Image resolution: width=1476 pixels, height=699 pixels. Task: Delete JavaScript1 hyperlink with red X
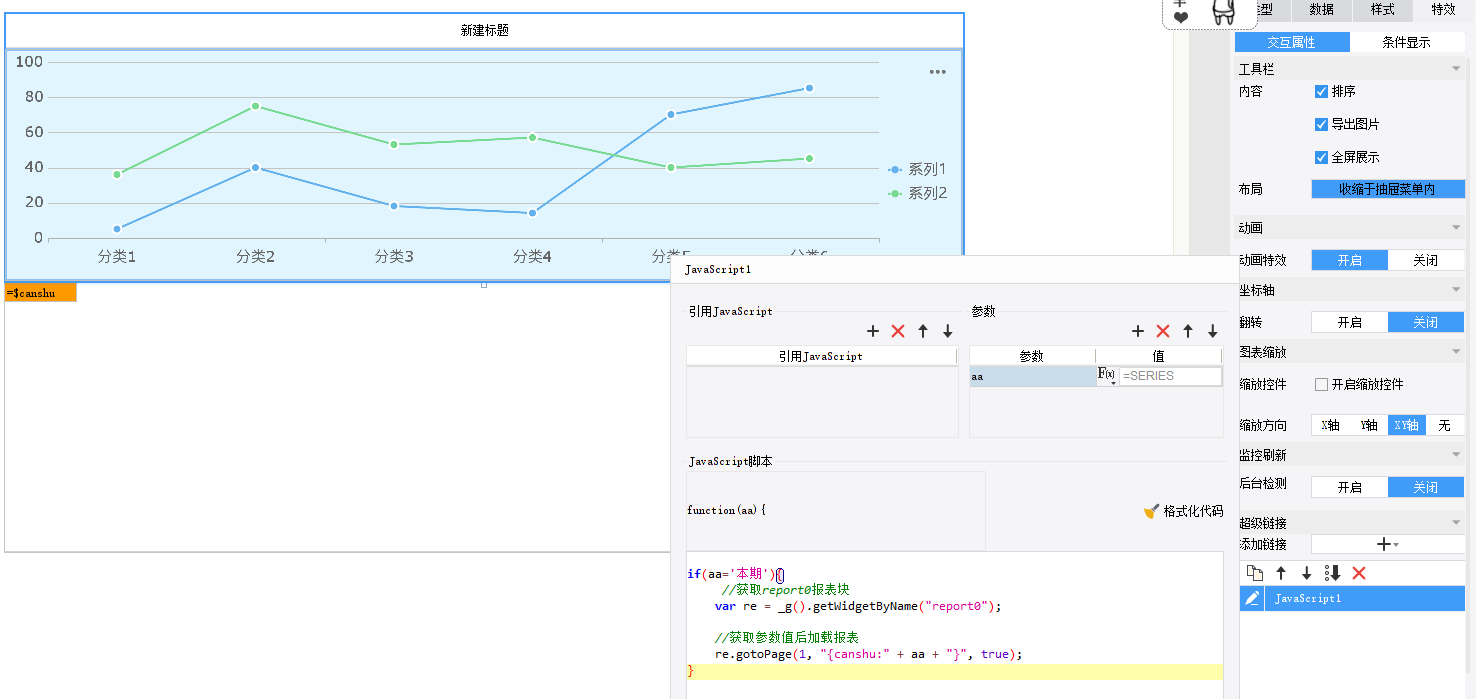pyautogui.click(x=1359, y=573)
